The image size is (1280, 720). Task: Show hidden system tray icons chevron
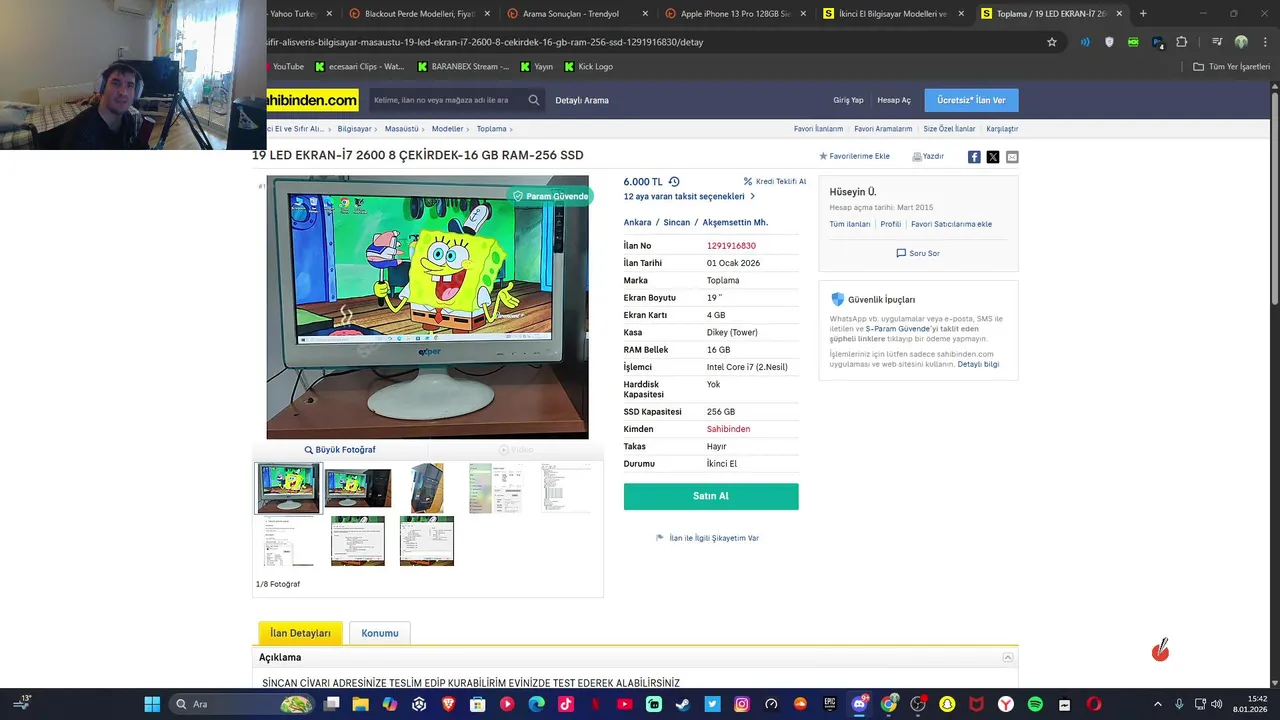tap(1158, 704)
